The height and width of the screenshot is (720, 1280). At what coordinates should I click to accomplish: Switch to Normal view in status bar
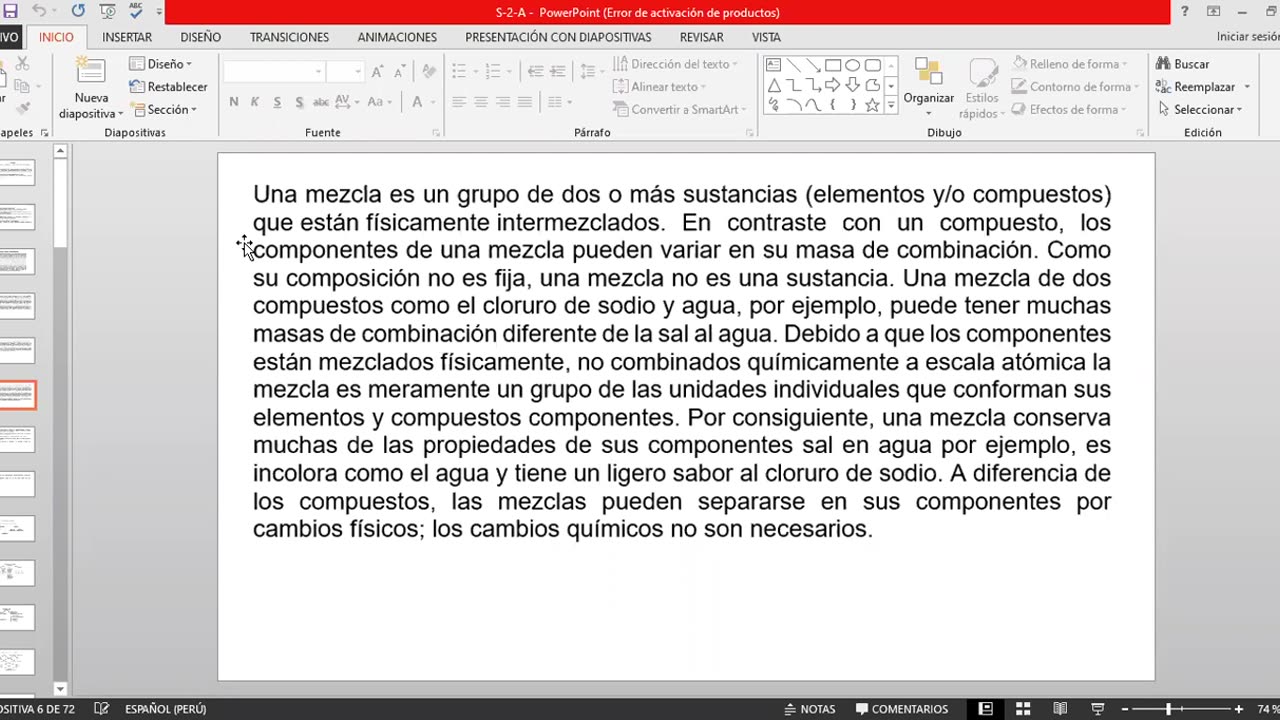point(985,709)
